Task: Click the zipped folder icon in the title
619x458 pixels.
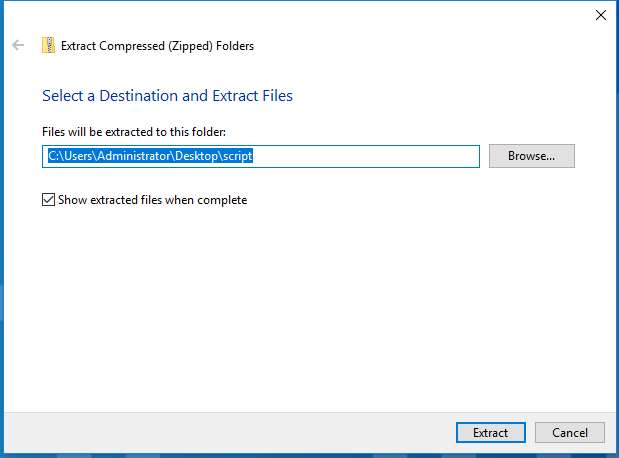Action: pyautogui.click(x=48, y=45)
